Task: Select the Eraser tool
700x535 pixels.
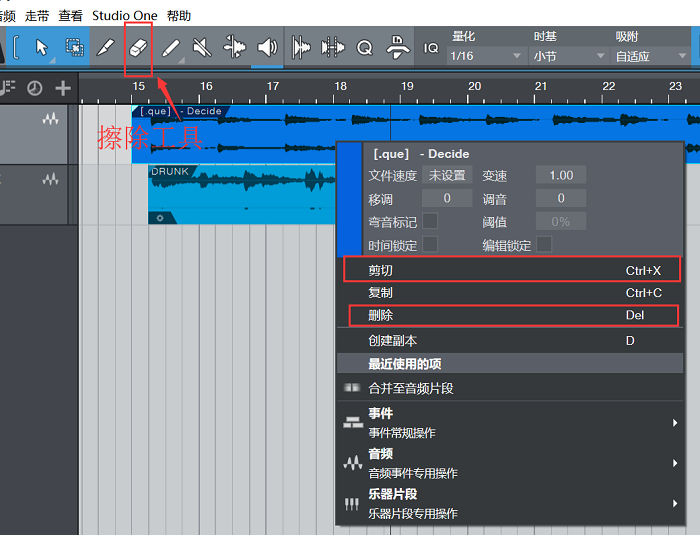Action: (x=138, y=47)
